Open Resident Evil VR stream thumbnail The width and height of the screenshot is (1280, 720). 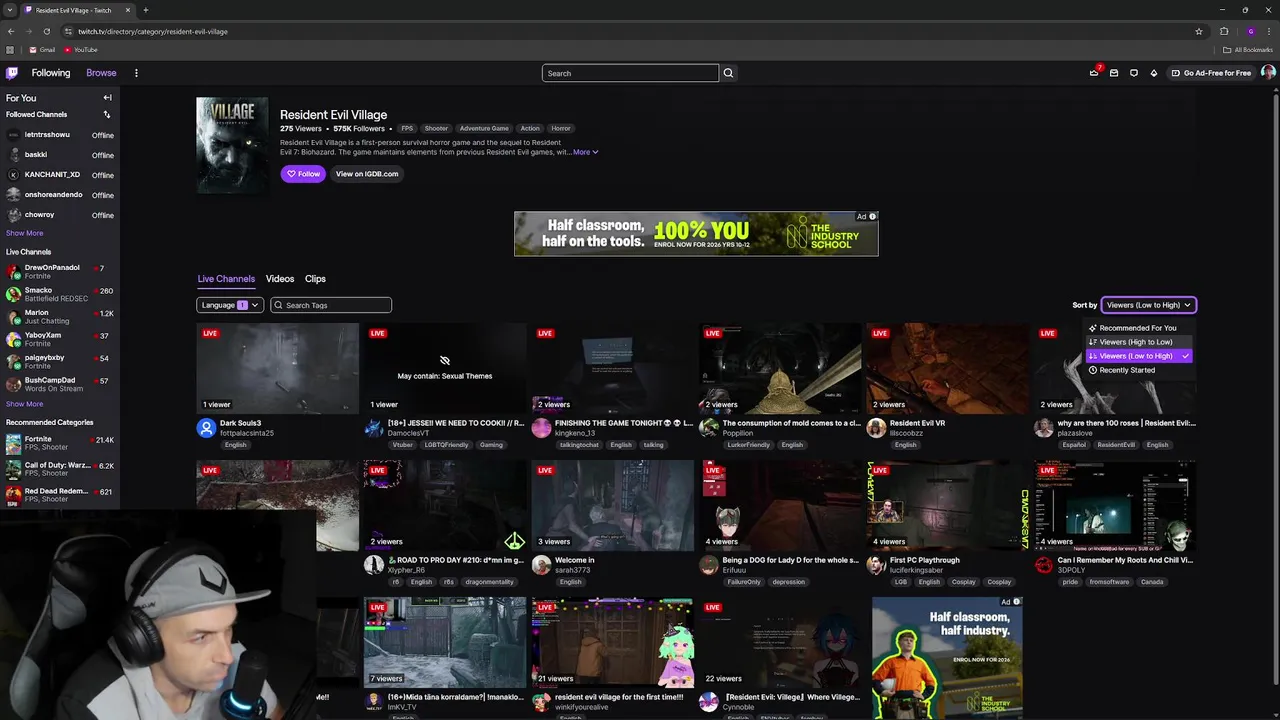point(947,368)
